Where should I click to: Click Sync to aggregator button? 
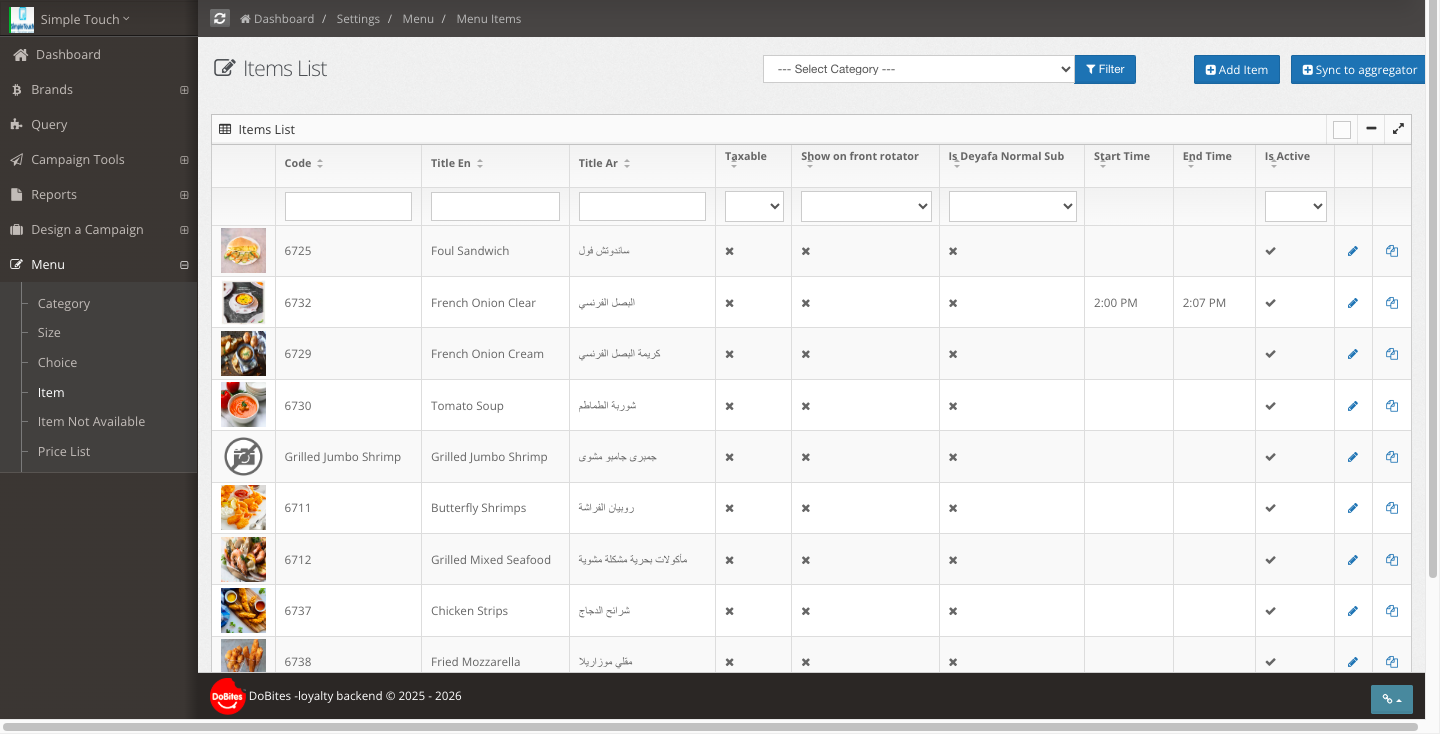click(x=1358, y=70)
